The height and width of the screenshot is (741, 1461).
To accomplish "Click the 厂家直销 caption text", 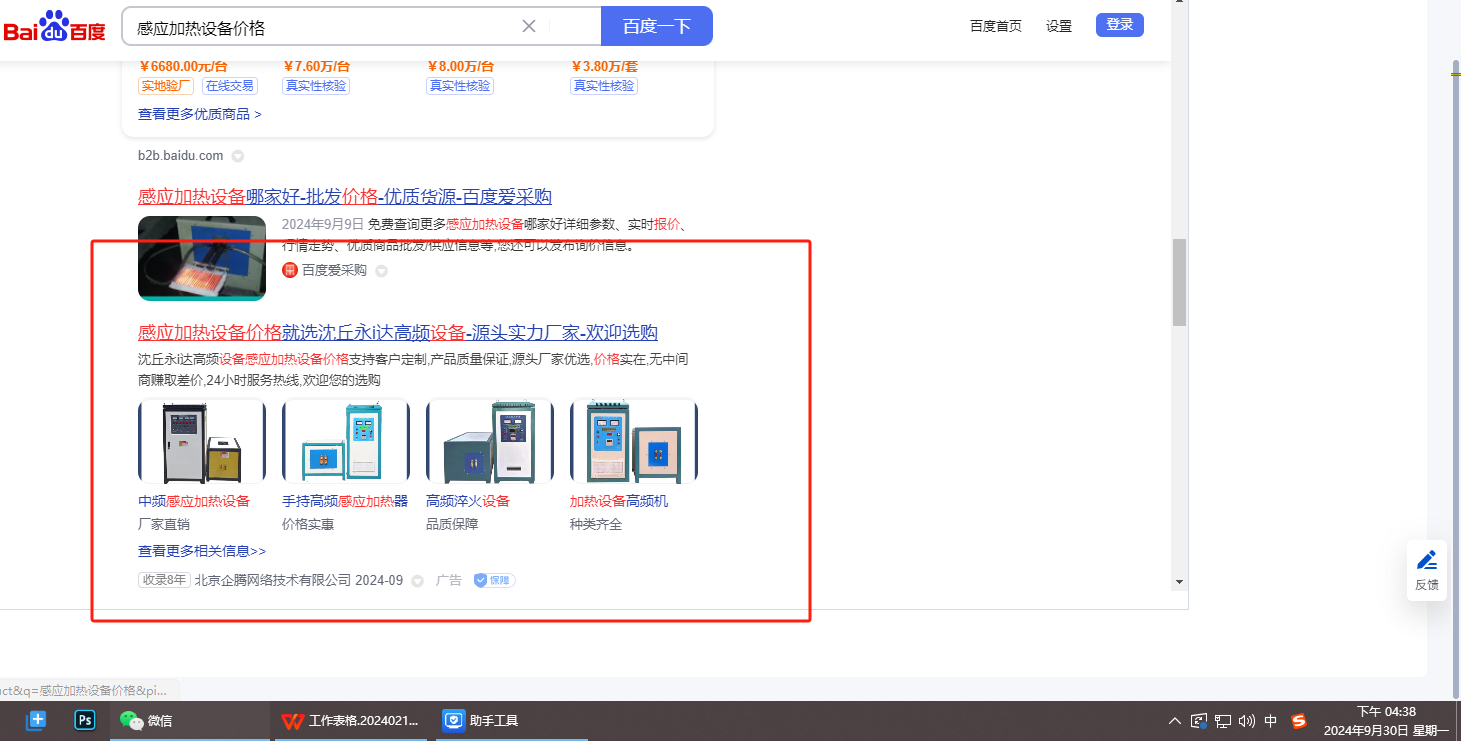I will [164, 524].
